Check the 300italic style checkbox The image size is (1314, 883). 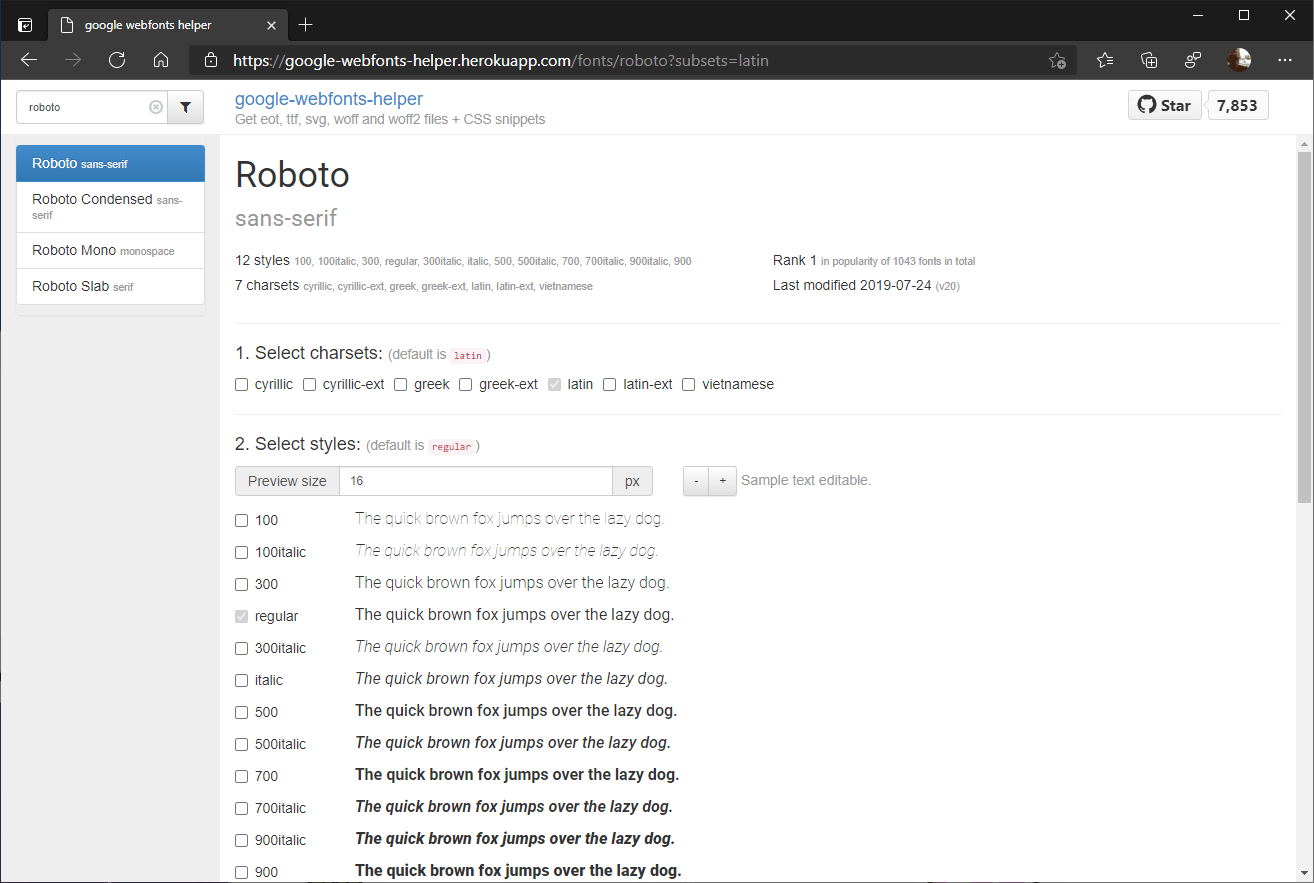[241, 648]
